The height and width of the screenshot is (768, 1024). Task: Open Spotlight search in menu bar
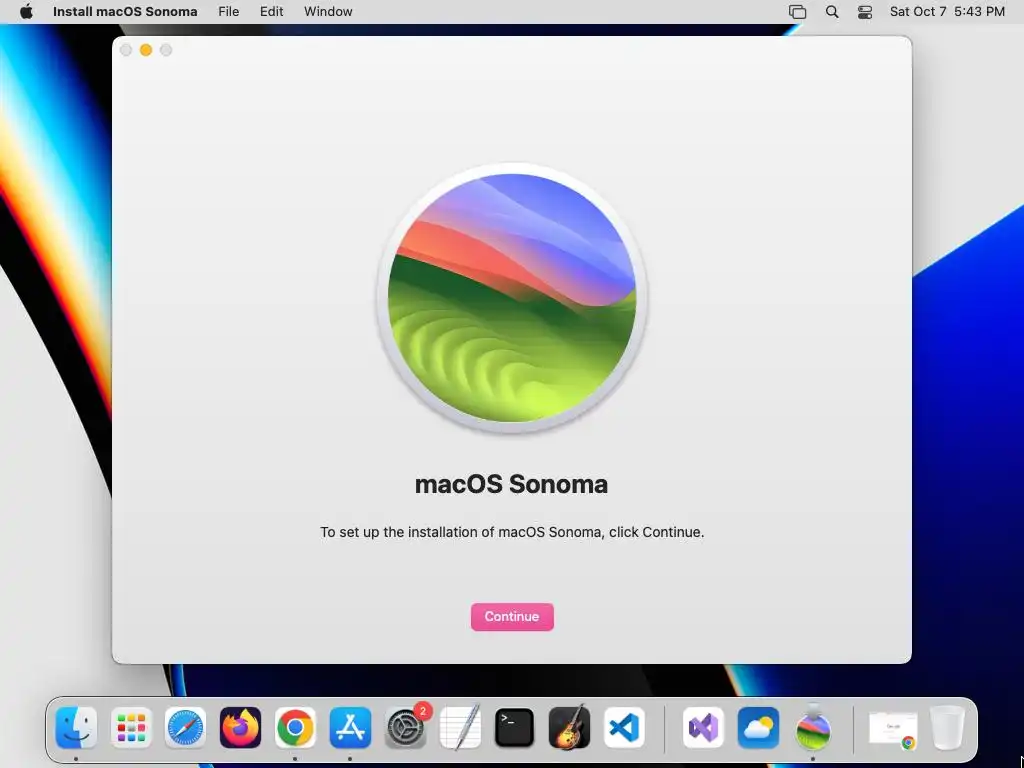pyautogui.click(x=832, y=12)
